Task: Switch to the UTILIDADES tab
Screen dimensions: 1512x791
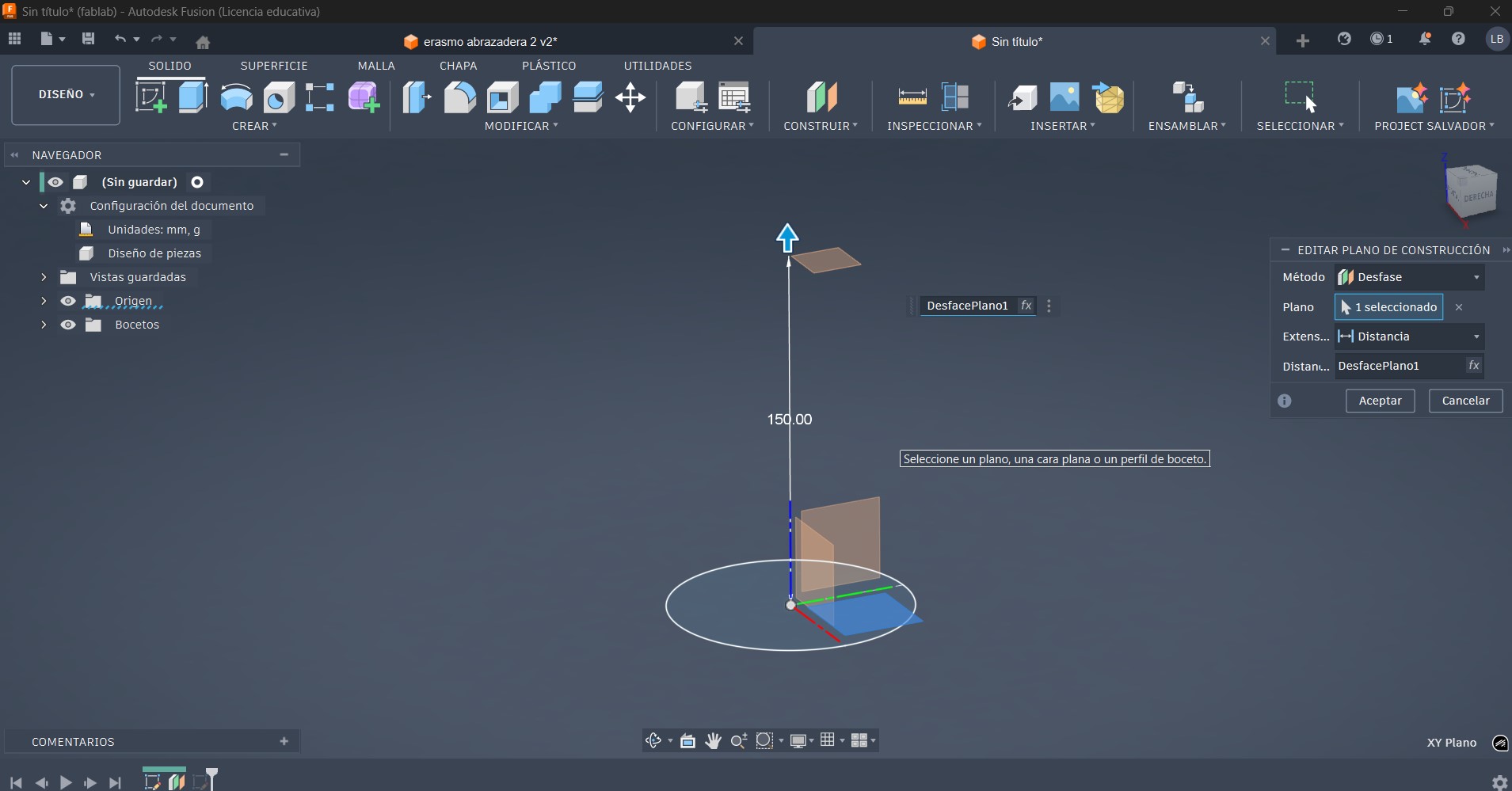Action: click(657, 66)
